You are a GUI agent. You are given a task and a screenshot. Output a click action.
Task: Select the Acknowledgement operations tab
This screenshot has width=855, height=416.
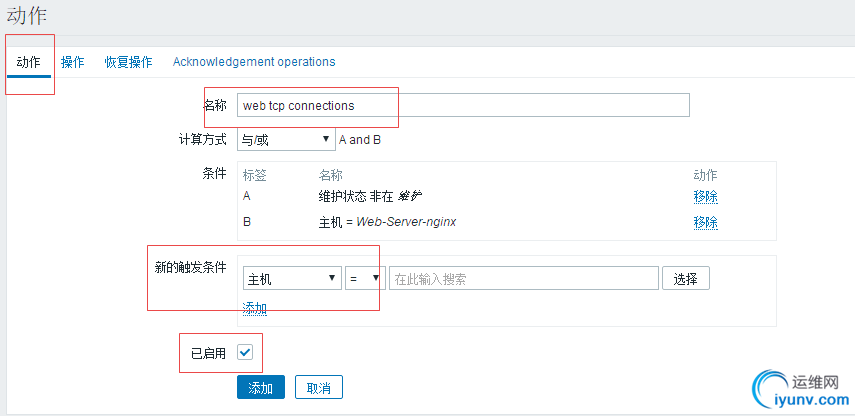(x=254, y=62)
